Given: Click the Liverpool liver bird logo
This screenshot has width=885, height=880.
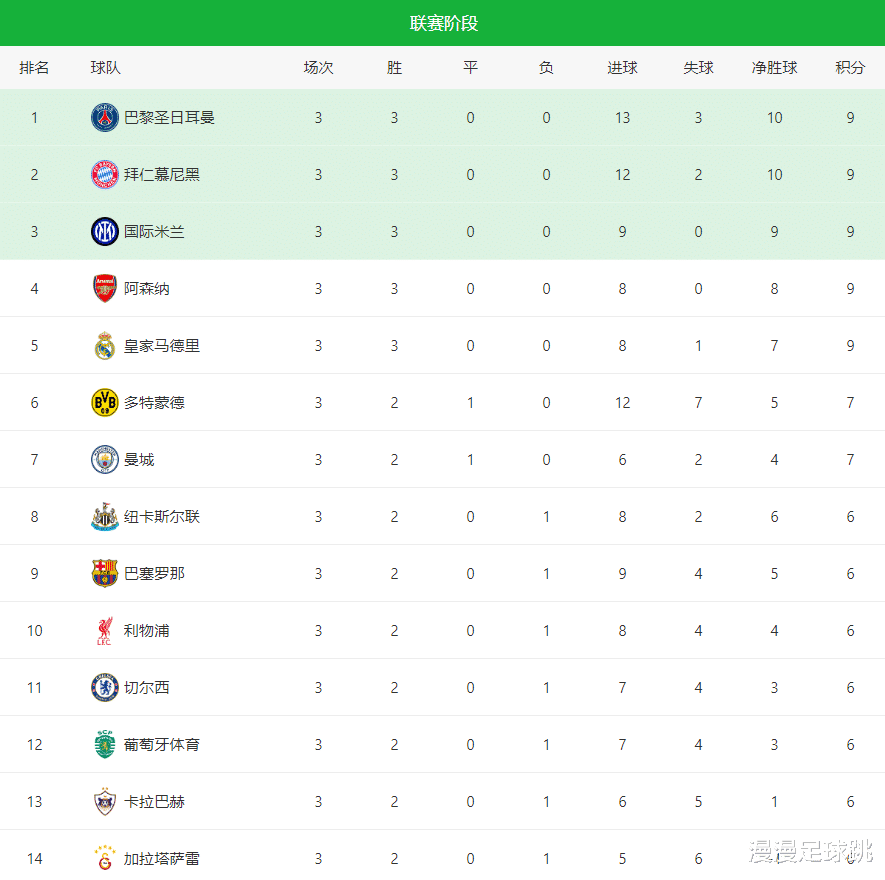Looking at the screenshot, I should point(105,631).
